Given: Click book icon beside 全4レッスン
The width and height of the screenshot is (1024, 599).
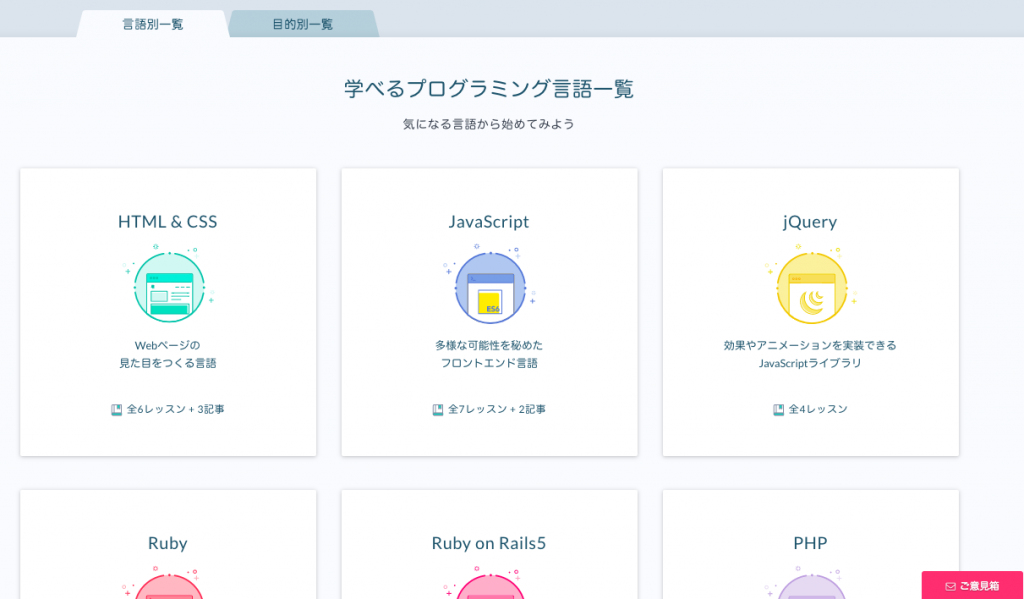Looking at the screenshot, I should click(x=778, y=410).
